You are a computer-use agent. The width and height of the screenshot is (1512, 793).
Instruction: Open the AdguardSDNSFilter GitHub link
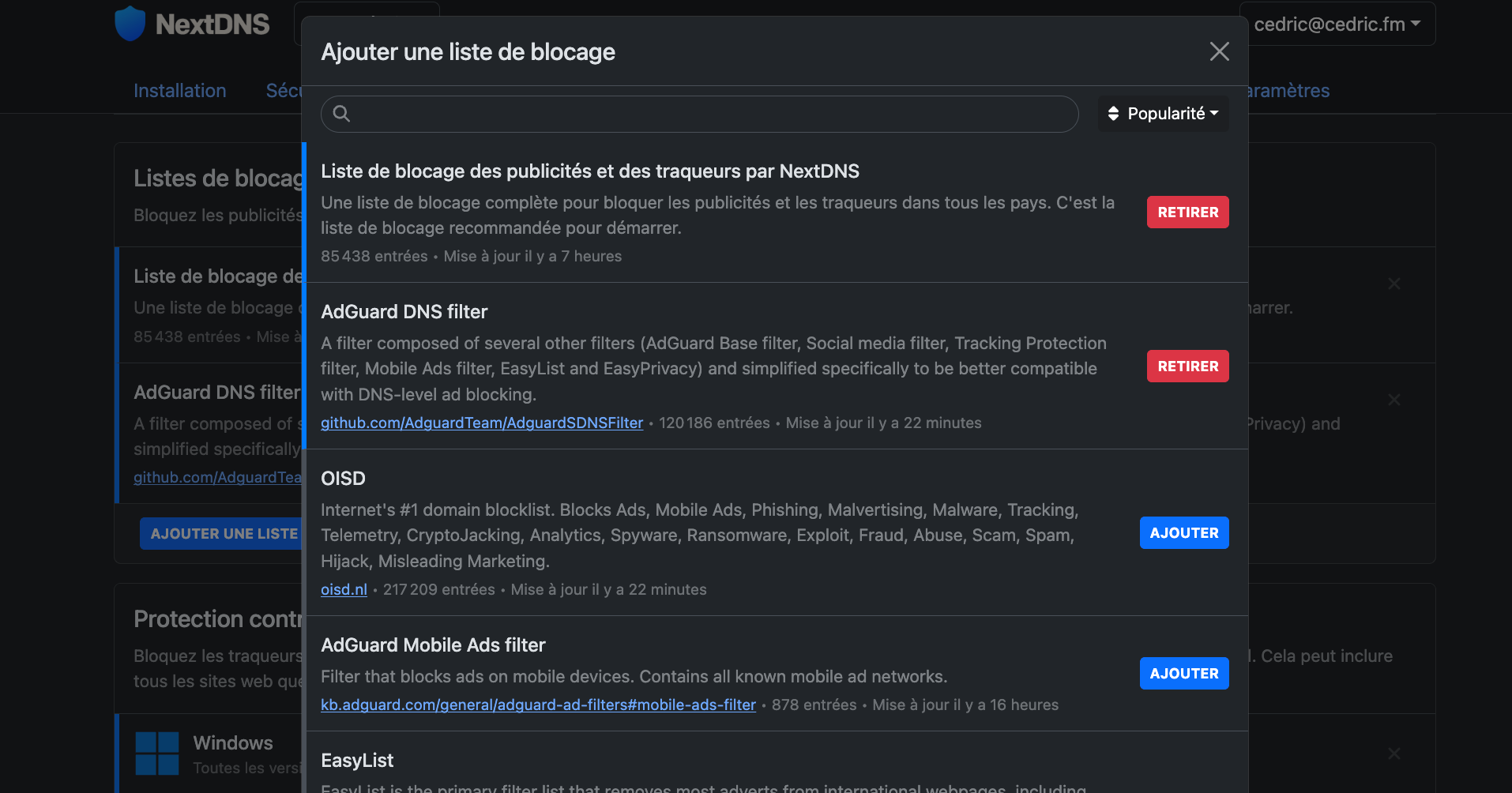click(x=482, y=423)
